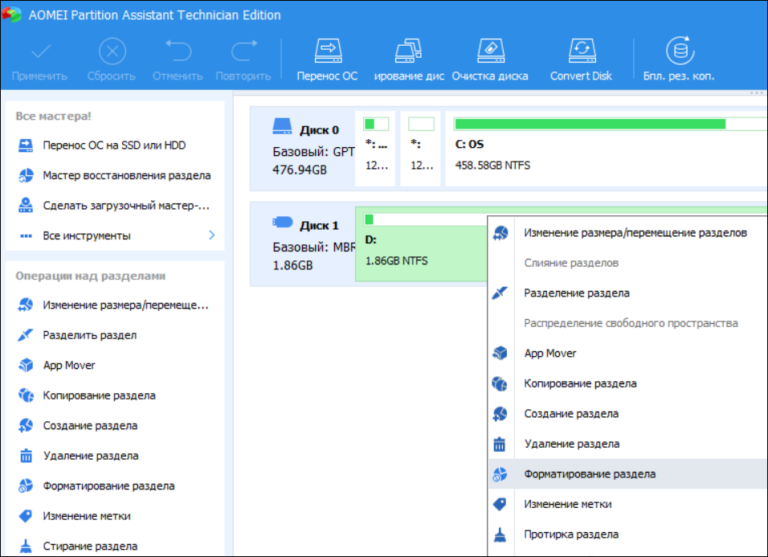
Task: Click Разделить раздел sidebar link
Action: click(90, 335)
